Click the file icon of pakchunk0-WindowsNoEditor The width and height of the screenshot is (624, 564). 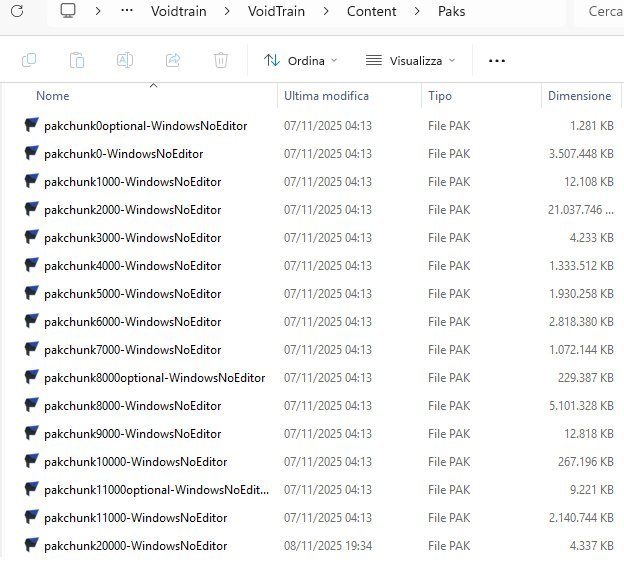[31, 153]
